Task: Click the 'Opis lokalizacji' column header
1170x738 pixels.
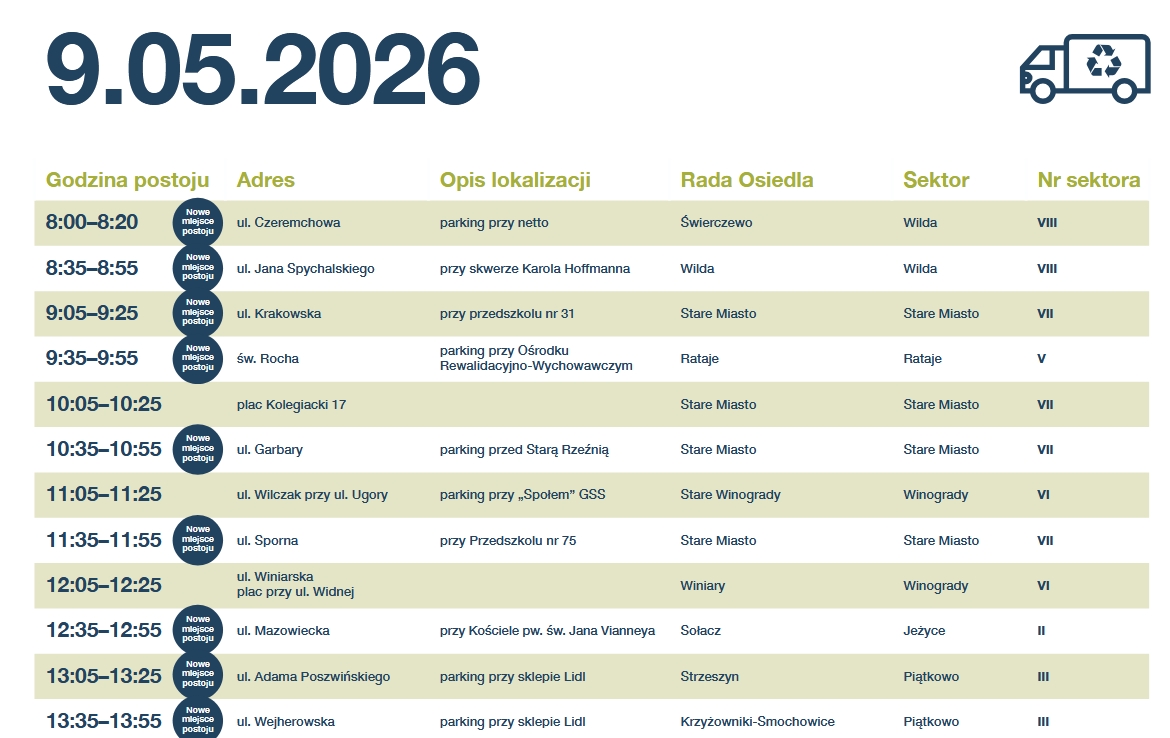Action: point(515,181)
